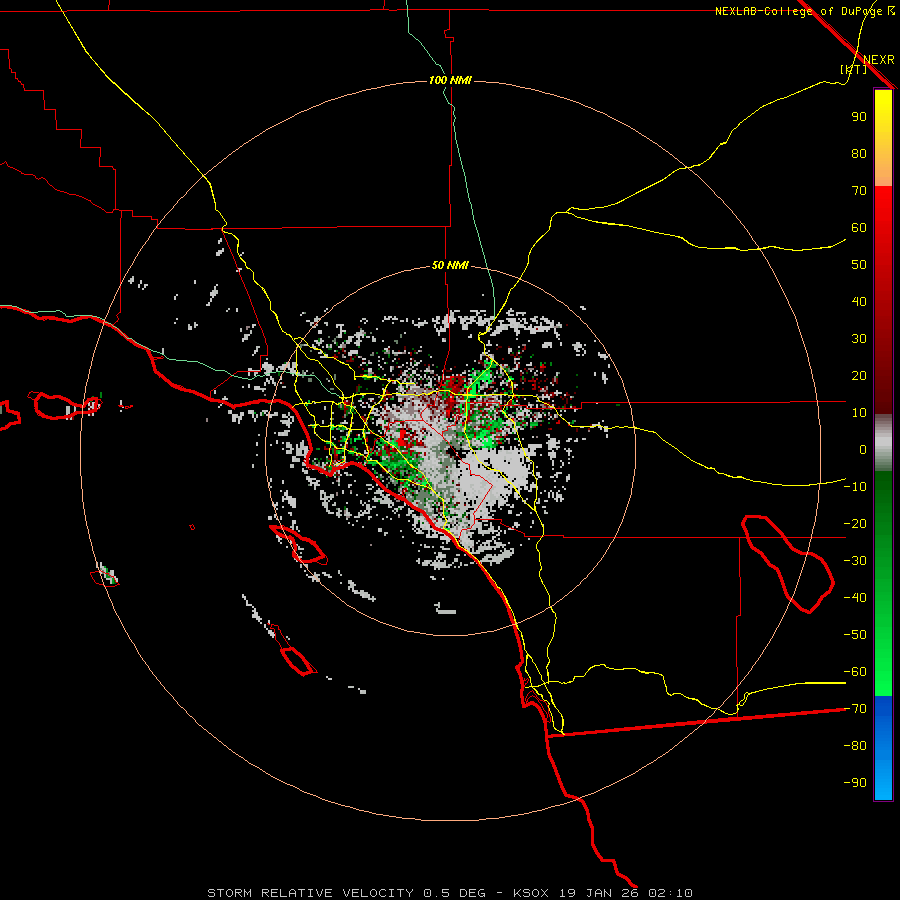900x900 pixels.
Task: Click the "-50" value on velocity scale
Action: pyautogui.click(x=855, y=635)
